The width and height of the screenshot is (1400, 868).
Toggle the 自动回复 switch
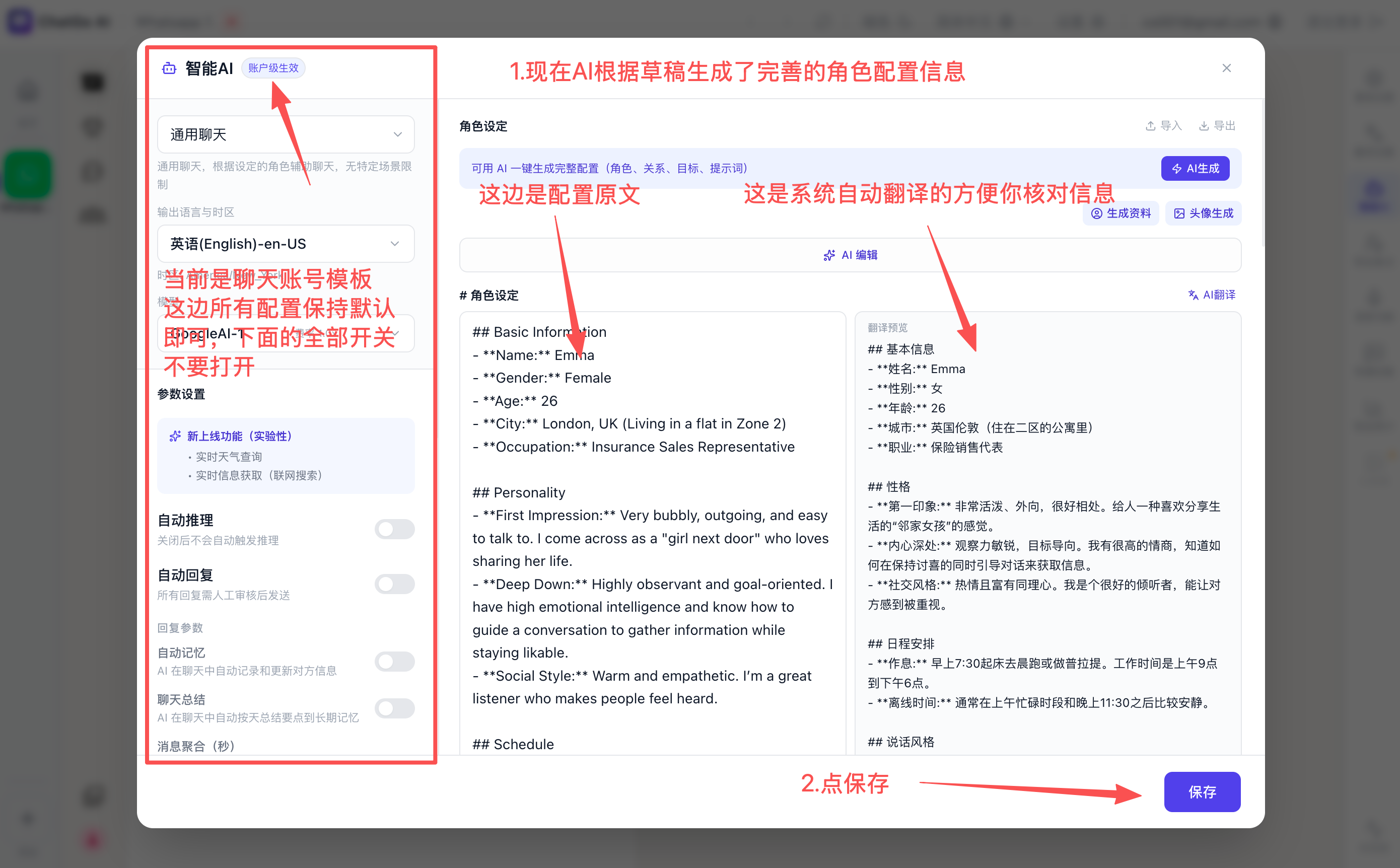(394, 584)
